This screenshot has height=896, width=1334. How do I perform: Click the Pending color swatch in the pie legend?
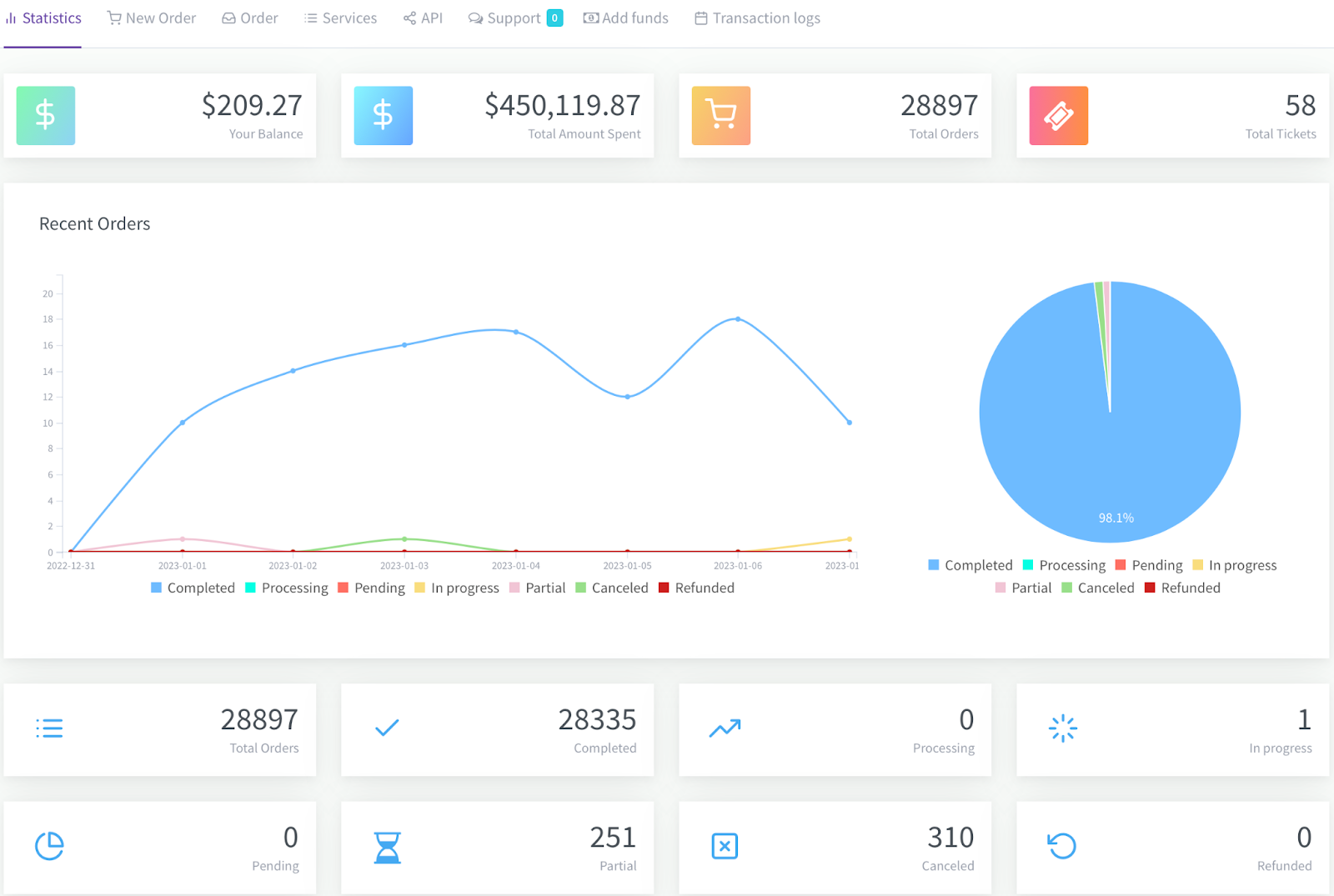[1121, 565]
